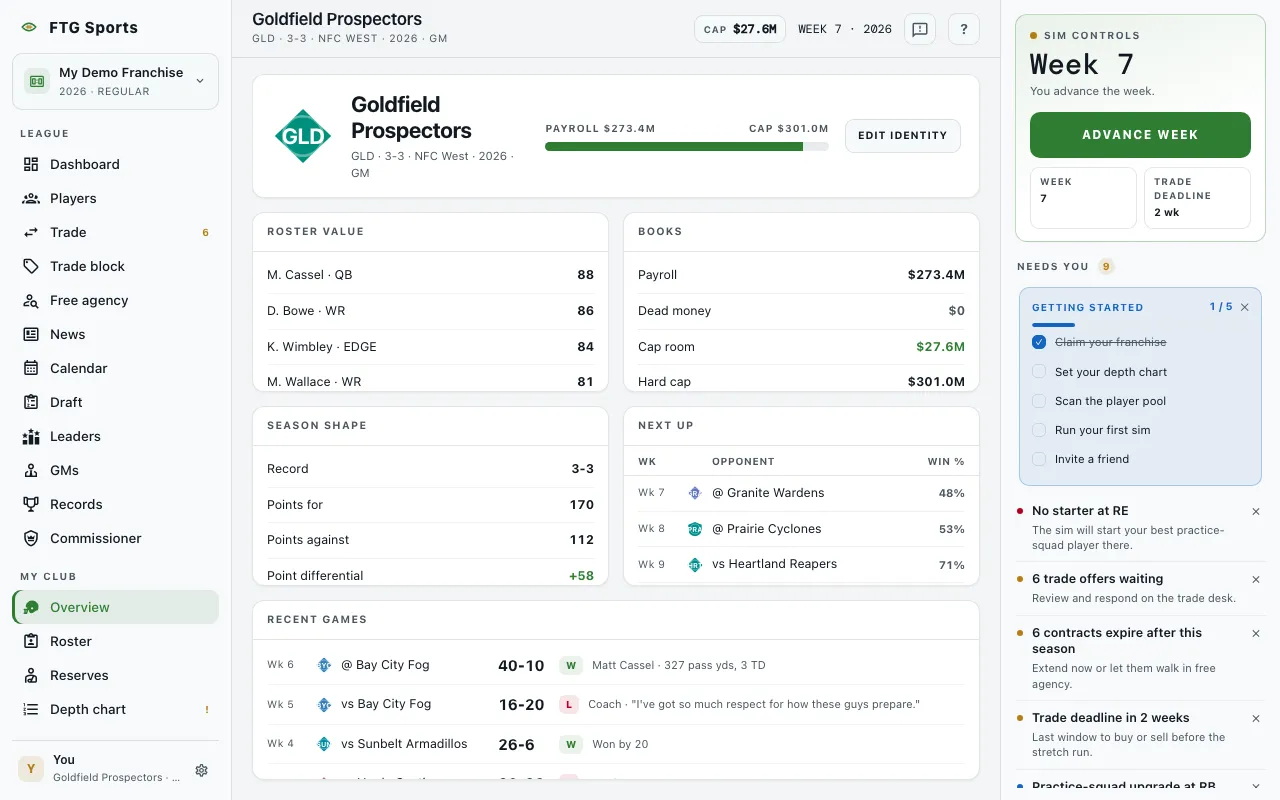Image resolution: width=1280 pixels, height=800 pixels.
Task: Click the Advance Week button
Action: pos(1140,135)
